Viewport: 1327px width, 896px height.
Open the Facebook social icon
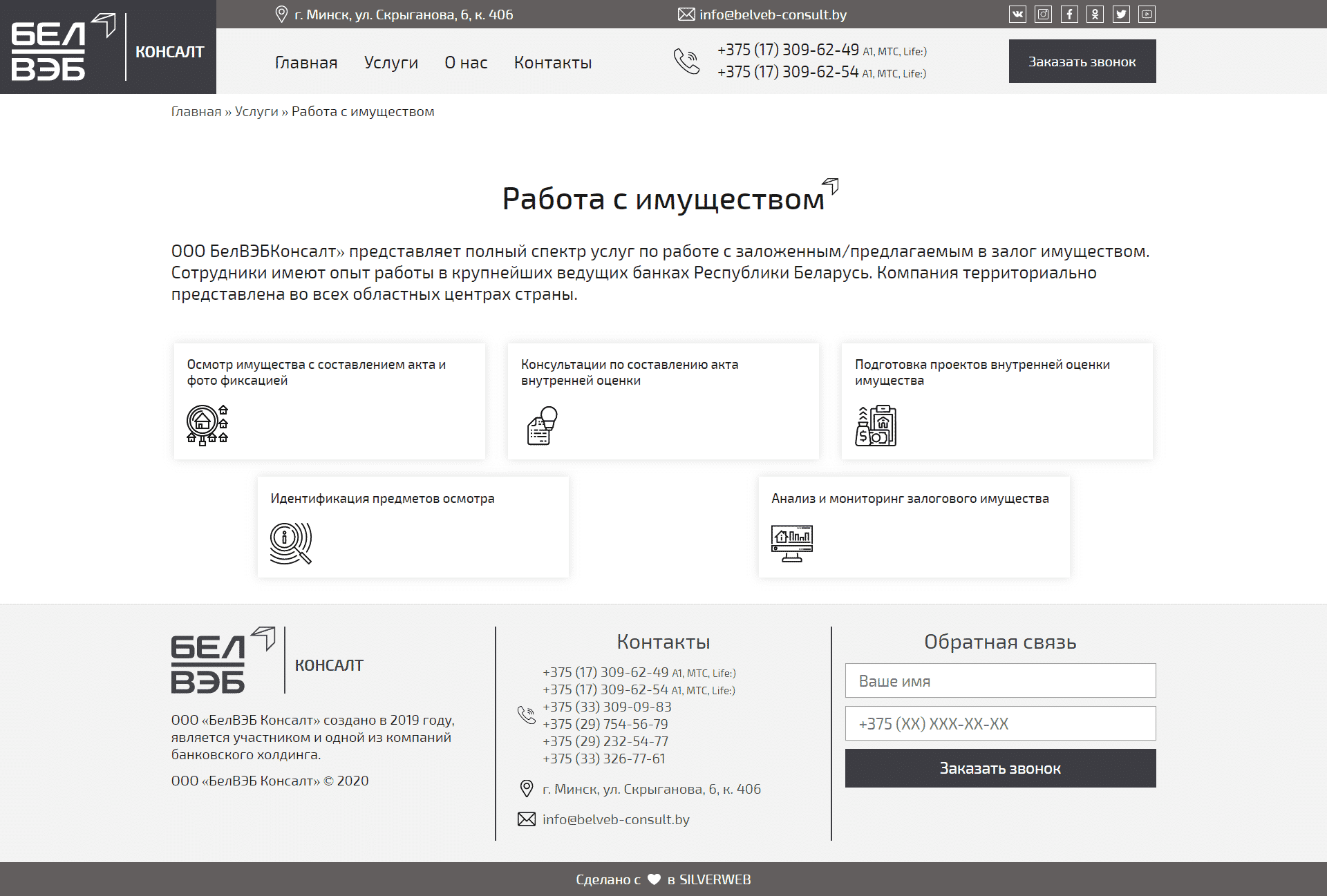pos(1069,14)
